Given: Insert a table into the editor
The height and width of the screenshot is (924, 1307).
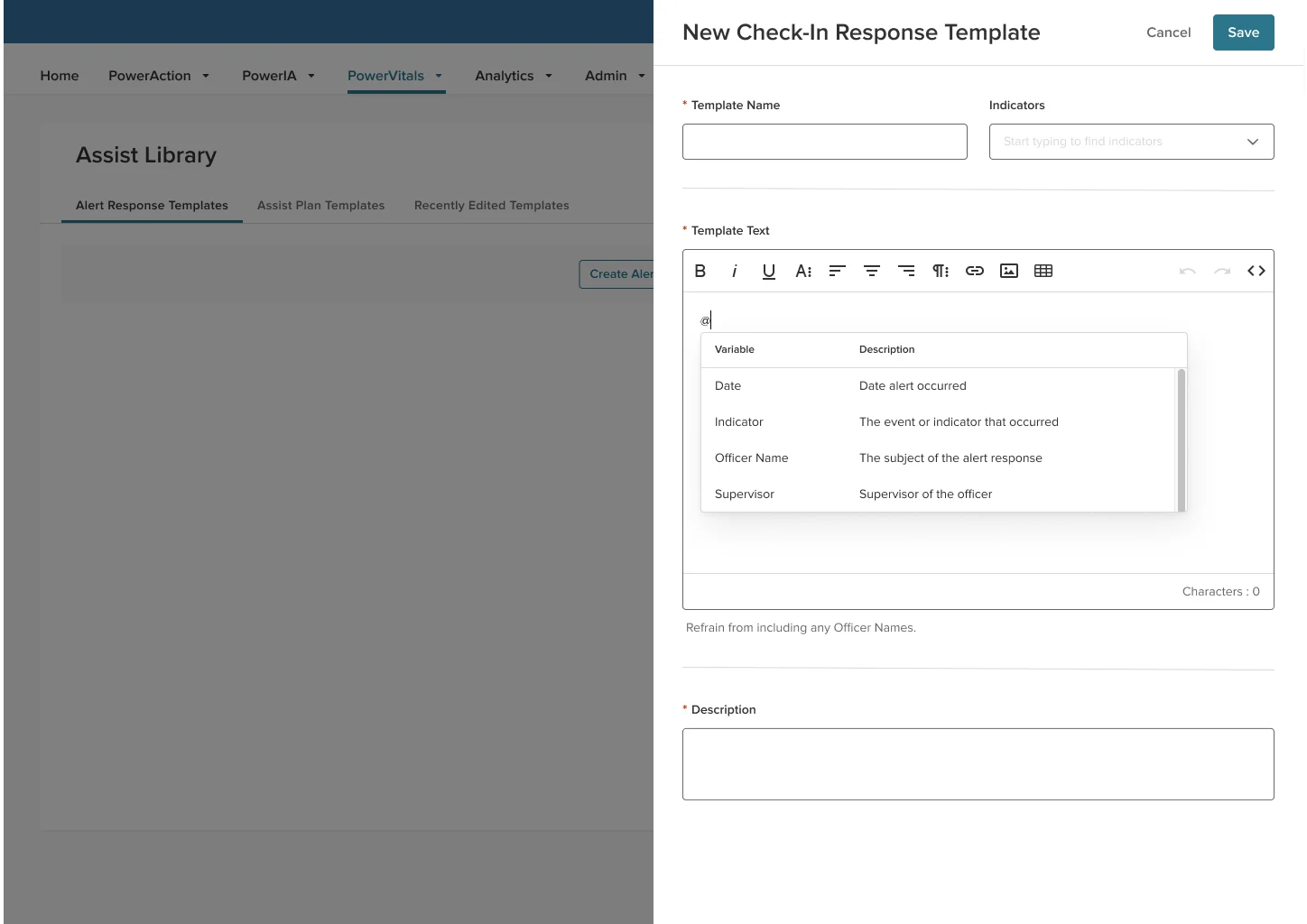Looking at the screenshot, I should 1043,271.
